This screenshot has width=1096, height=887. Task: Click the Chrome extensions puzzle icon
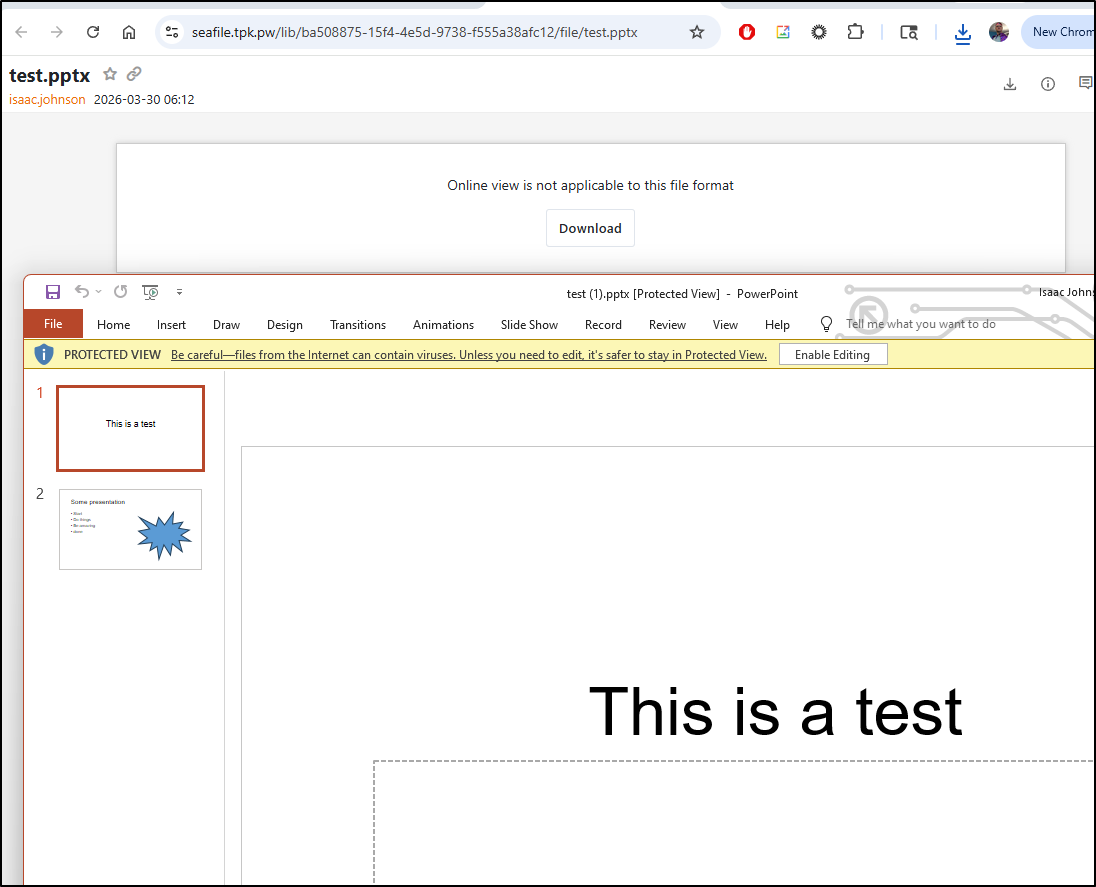coord(855,32)
